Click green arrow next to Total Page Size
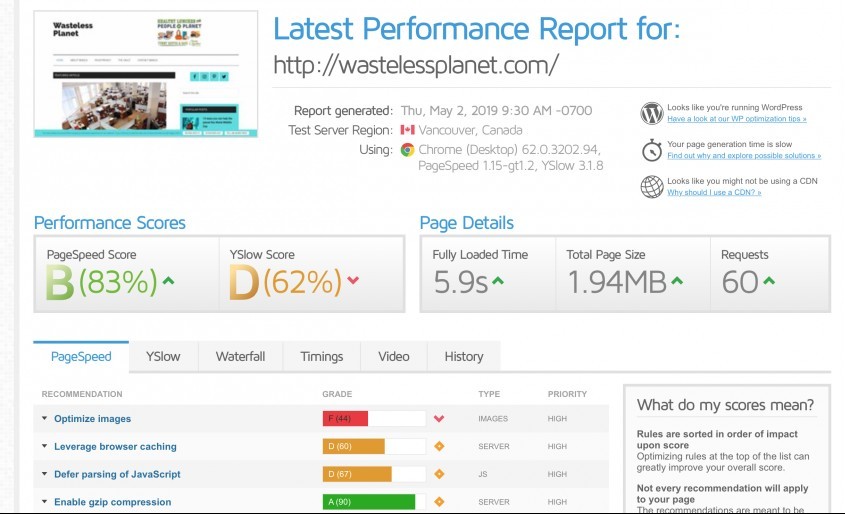 tap(677, 280)
